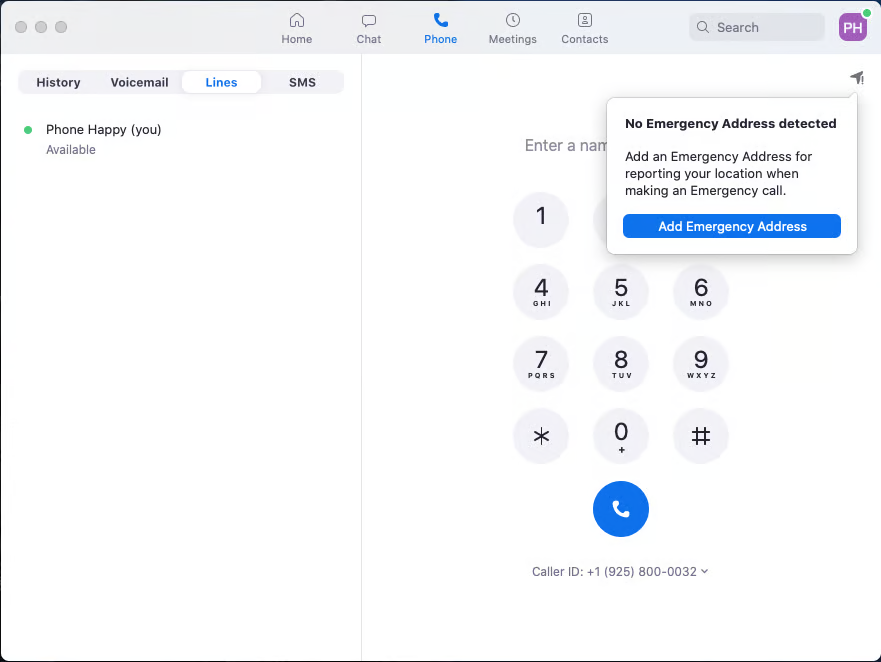Switch to the SMS tab
This screenshot has width=881, height=662.
click(302, 82)
